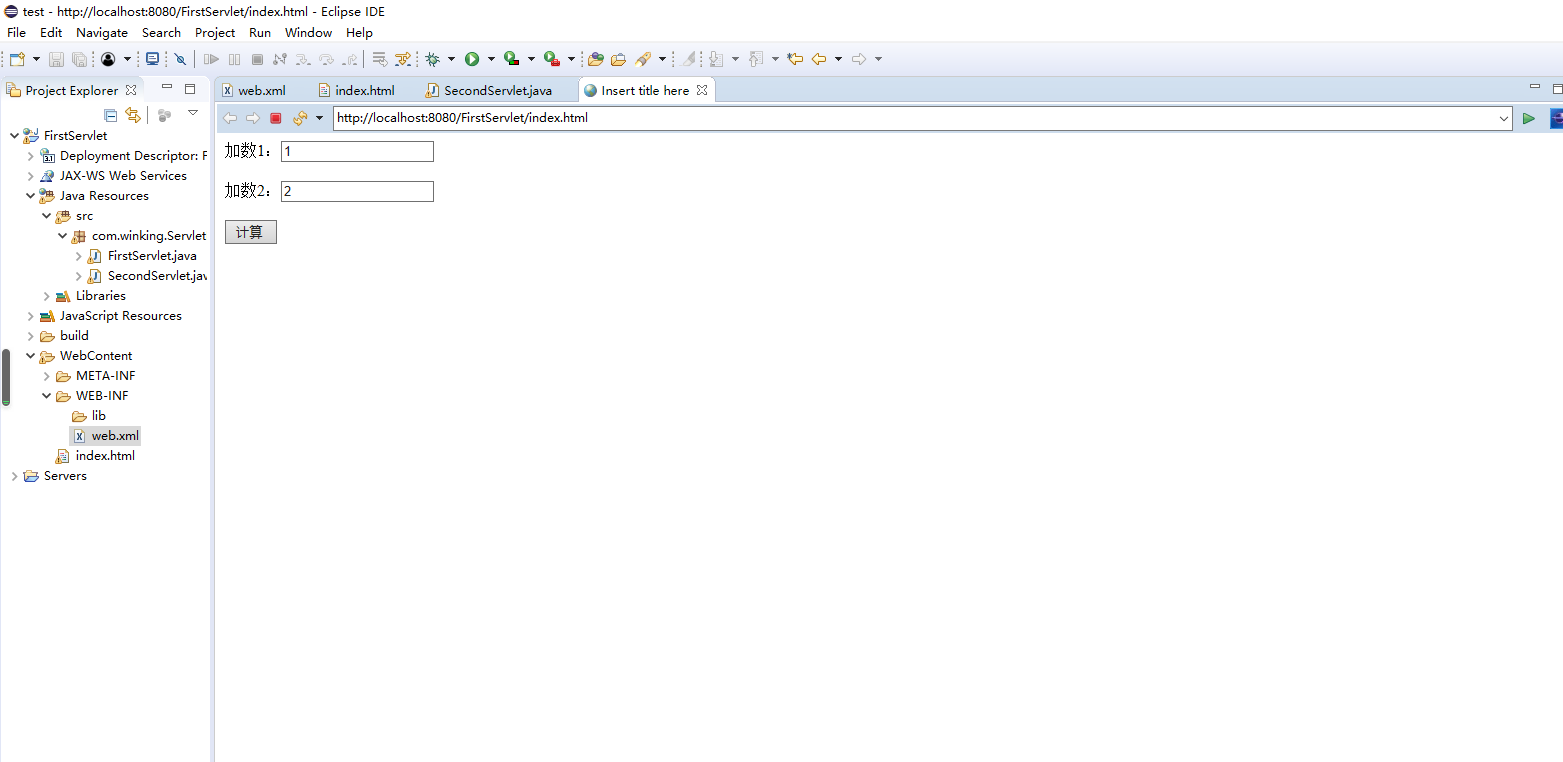Expand the Servers node

pos(14,476)
